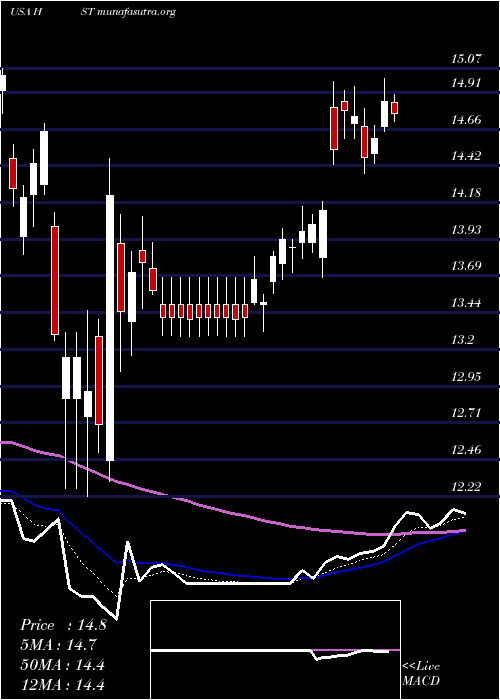Click the 14.91 price axis label

pos(466,83)
